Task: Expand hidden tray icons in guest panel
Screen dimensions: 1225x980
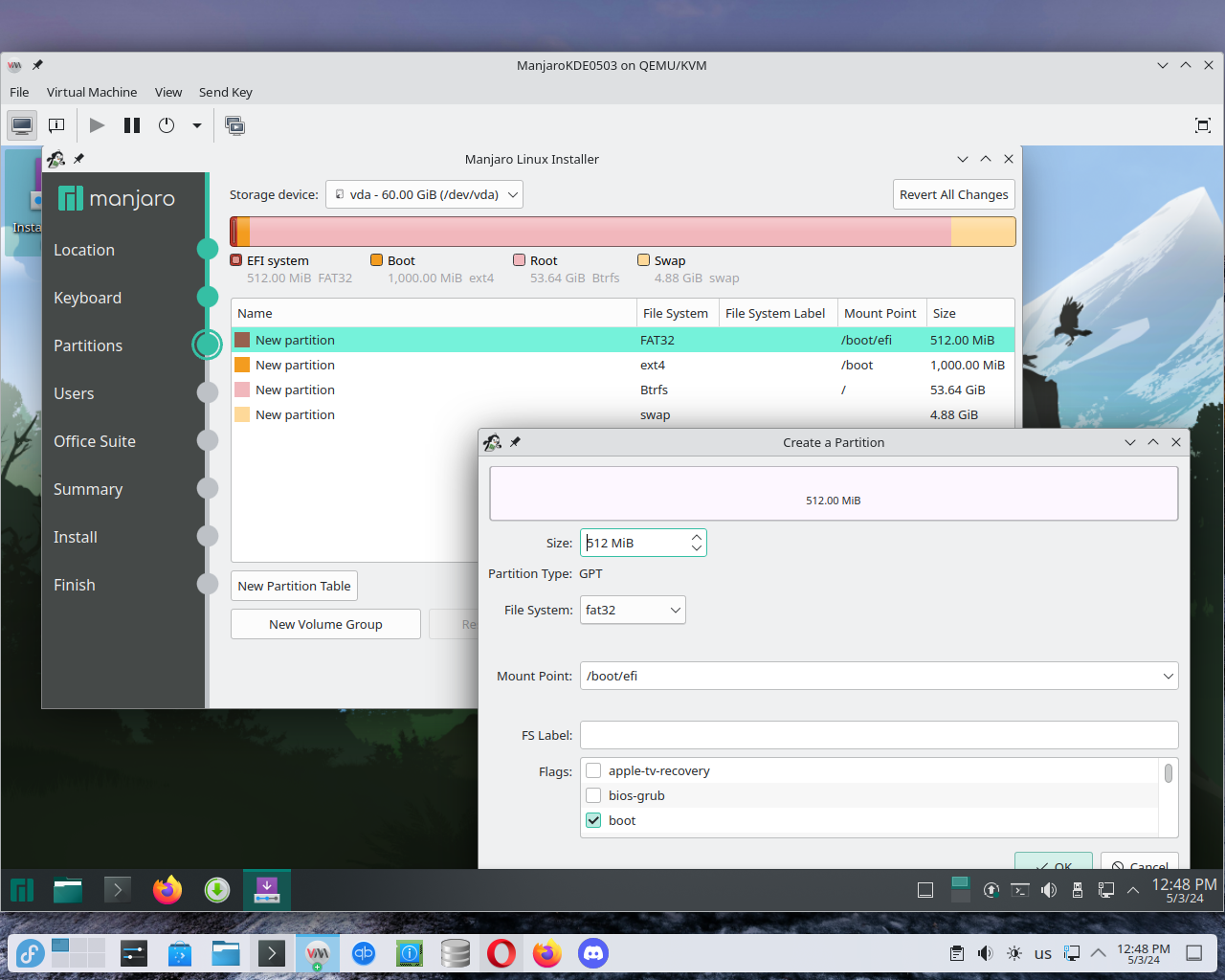Action: point(1133,890)
